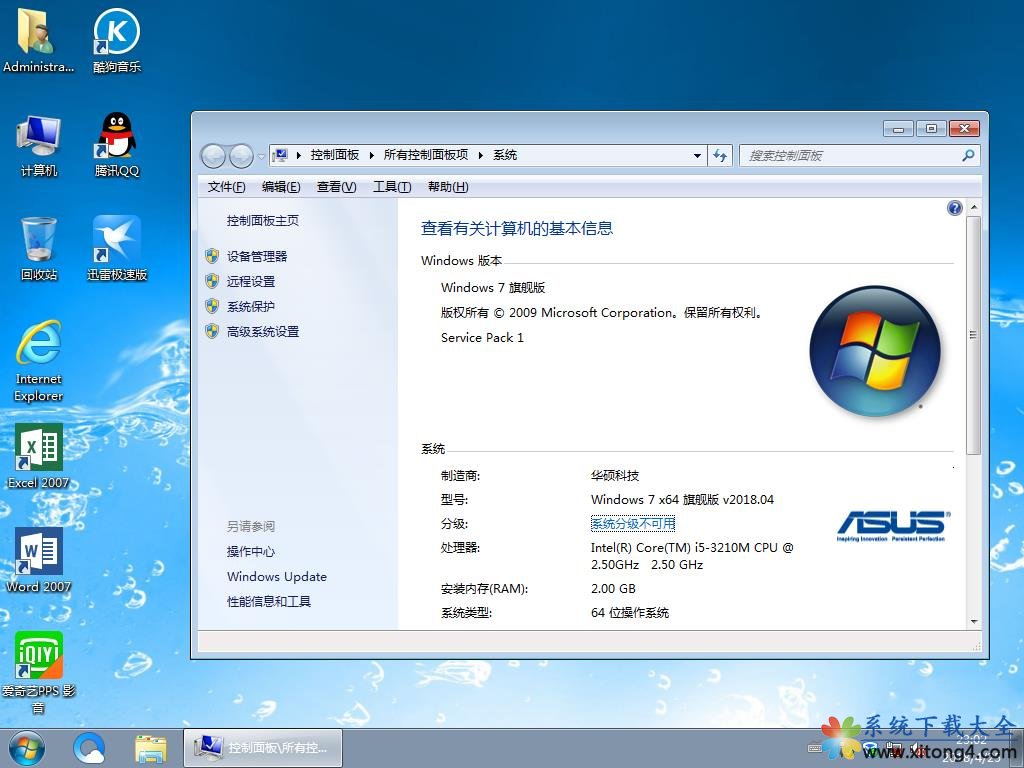1024x768 pixels.
Task: Expand breadcrumb arrow before 控制面板
Action: click(298, 155)
